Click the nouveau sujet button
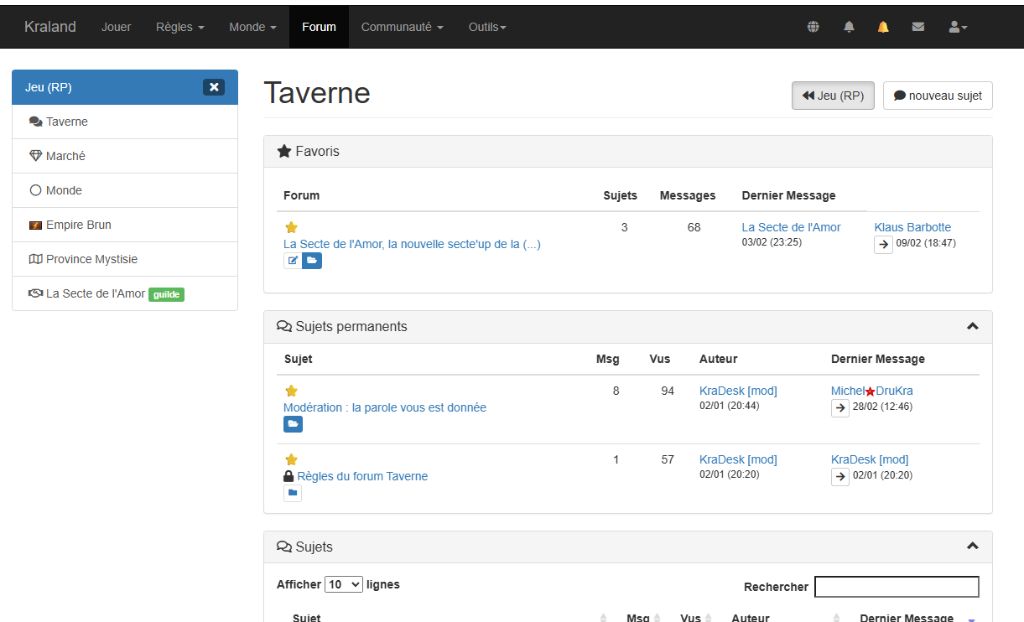 (937, 96)
